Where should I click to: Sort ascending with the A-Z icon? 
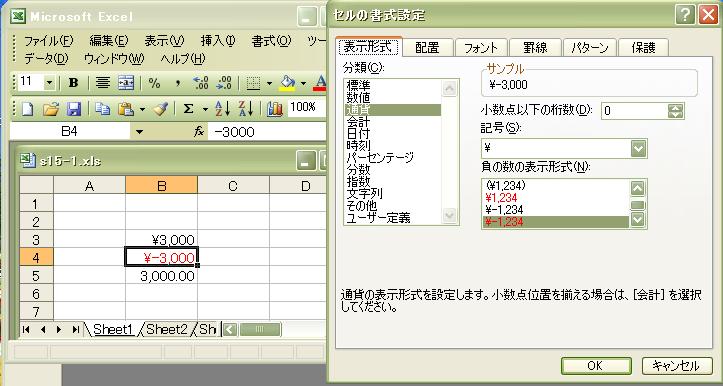222,109
